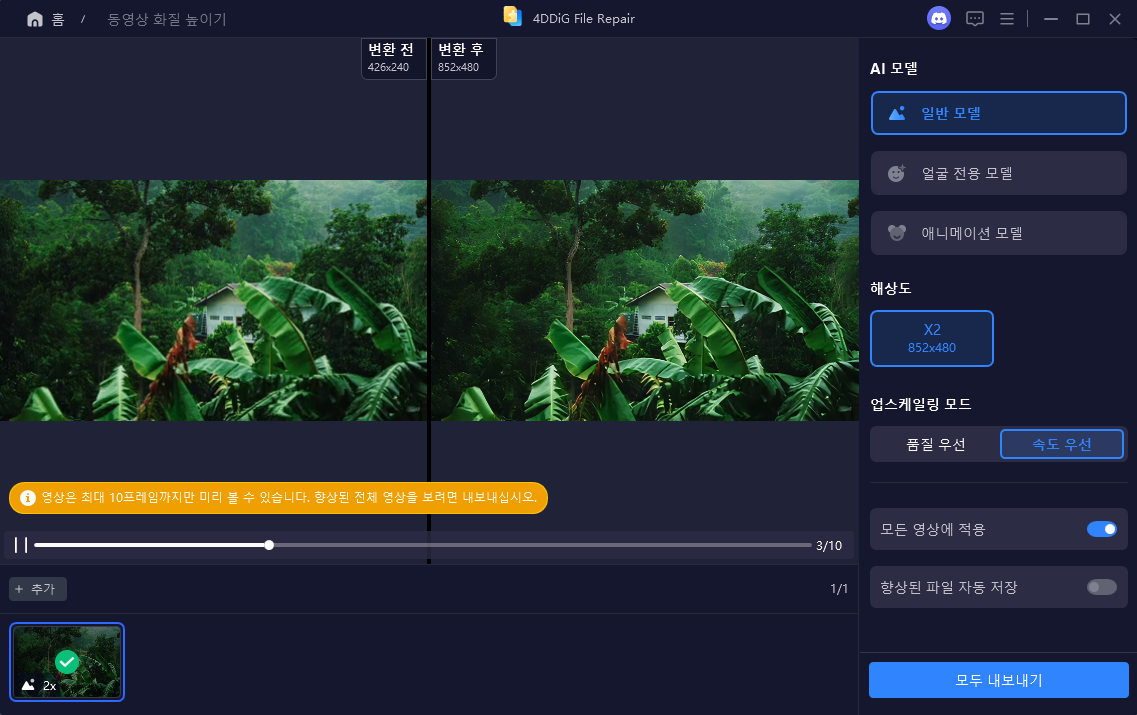Switch to 품질 우선 mode
Image resolution: width=1137 pixels, height=715 pixels.
[x=935, y=445]
